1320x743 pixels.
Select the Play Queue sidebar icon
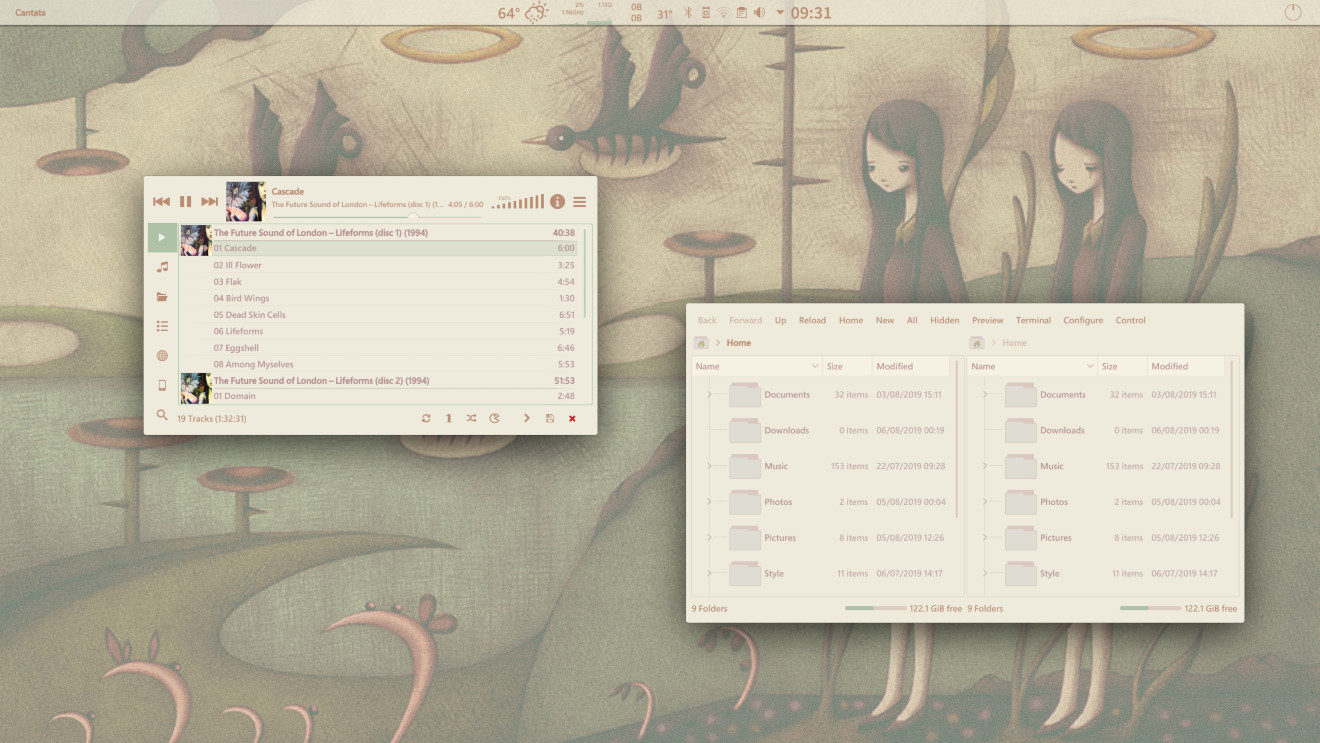pos(162,237)
